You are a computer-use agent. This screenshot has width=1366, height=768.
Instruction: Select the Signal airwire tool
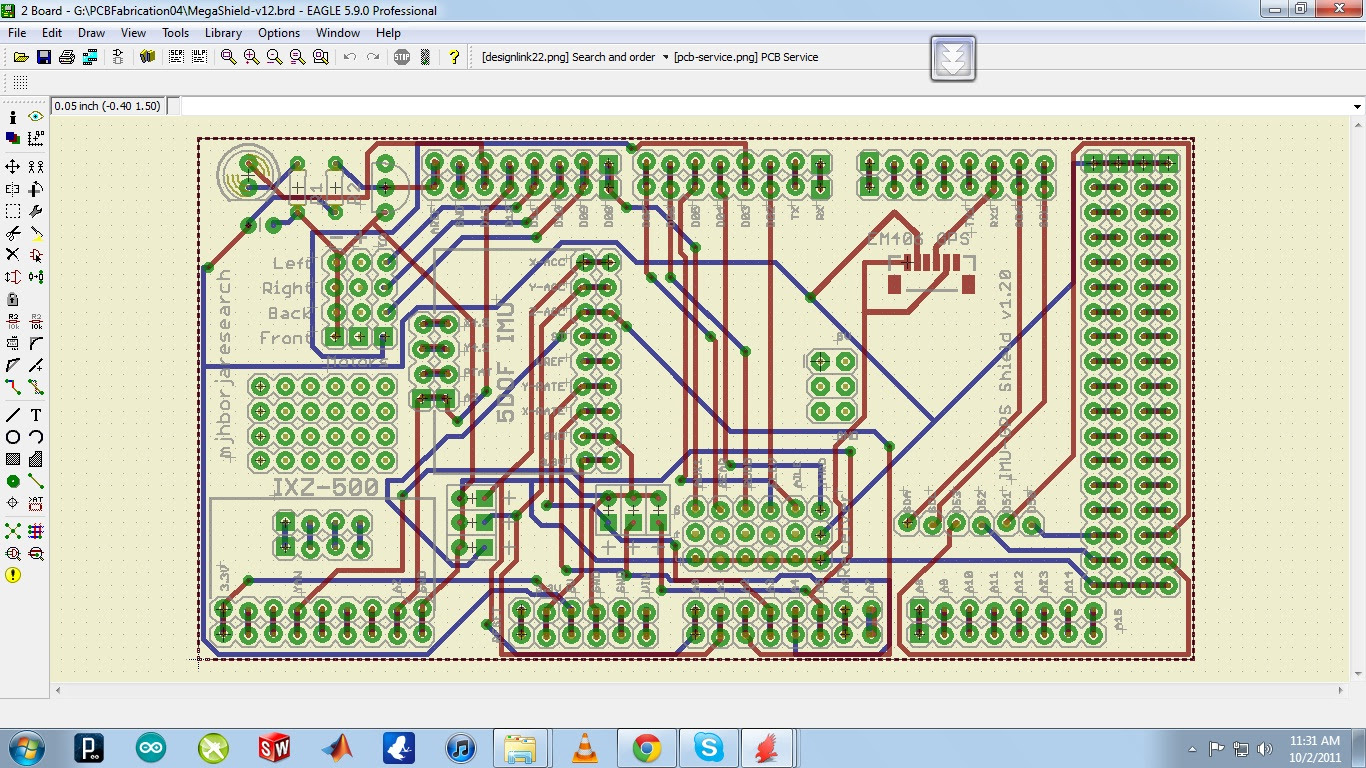coord(36,481)
